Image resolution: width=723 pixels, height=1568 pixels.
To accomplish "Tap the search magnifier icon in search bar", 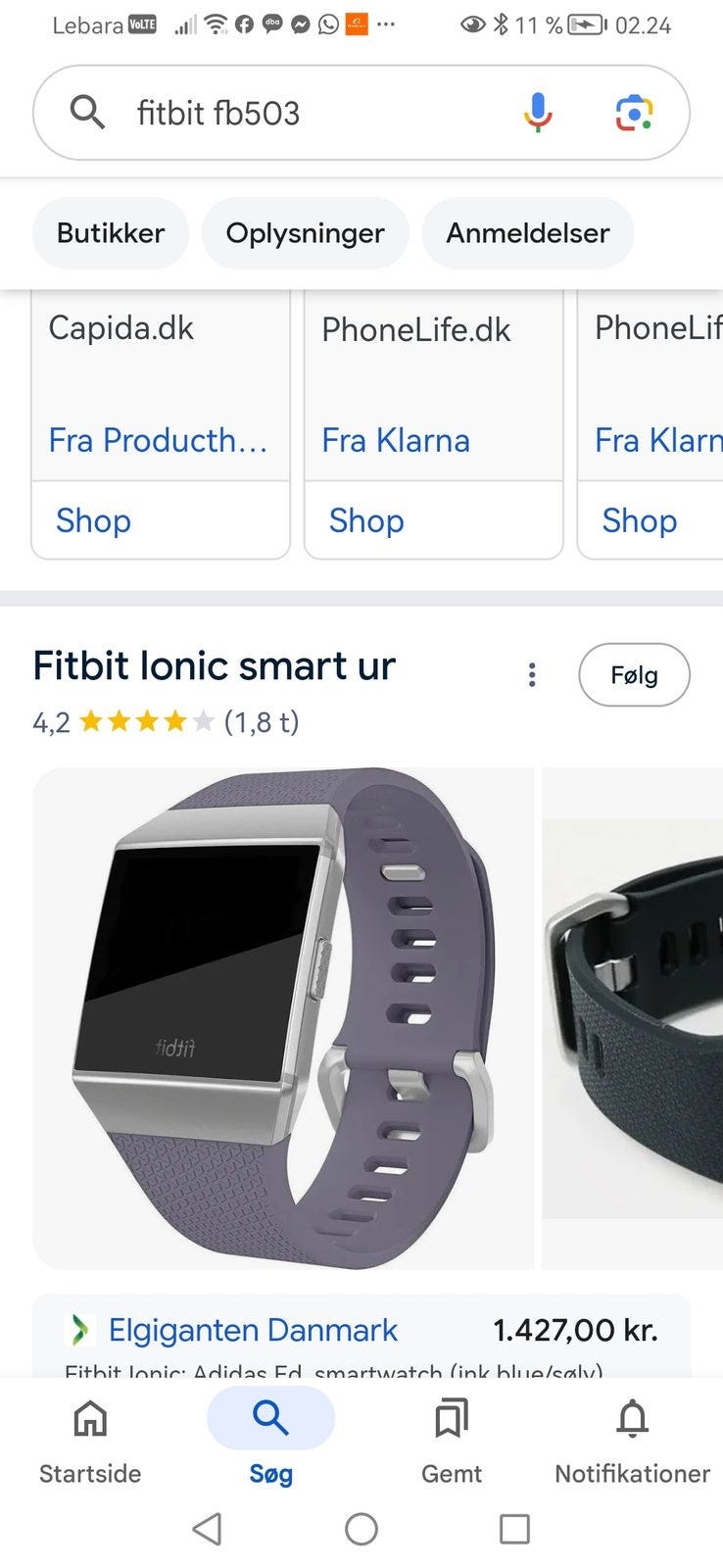I will pos(87,113).
